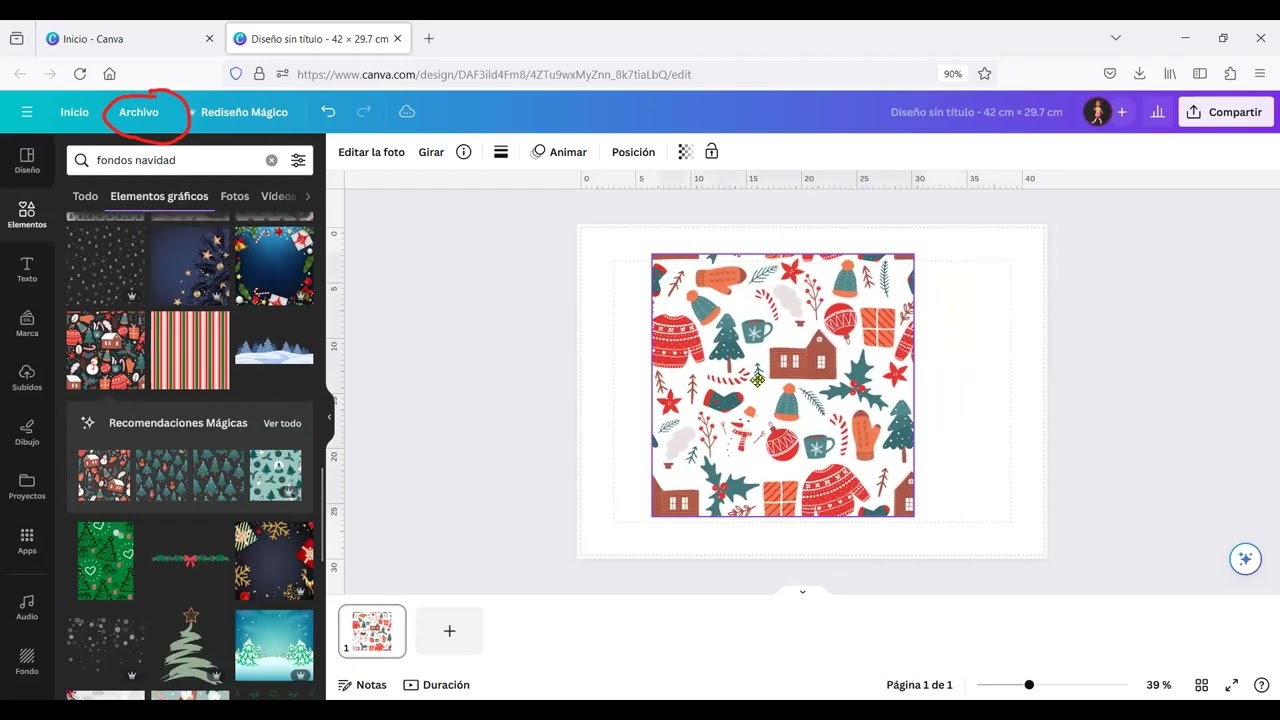1280x720 pixels.
Task: Open the analytics bar chart icon
Action: tap(1157, 112)
